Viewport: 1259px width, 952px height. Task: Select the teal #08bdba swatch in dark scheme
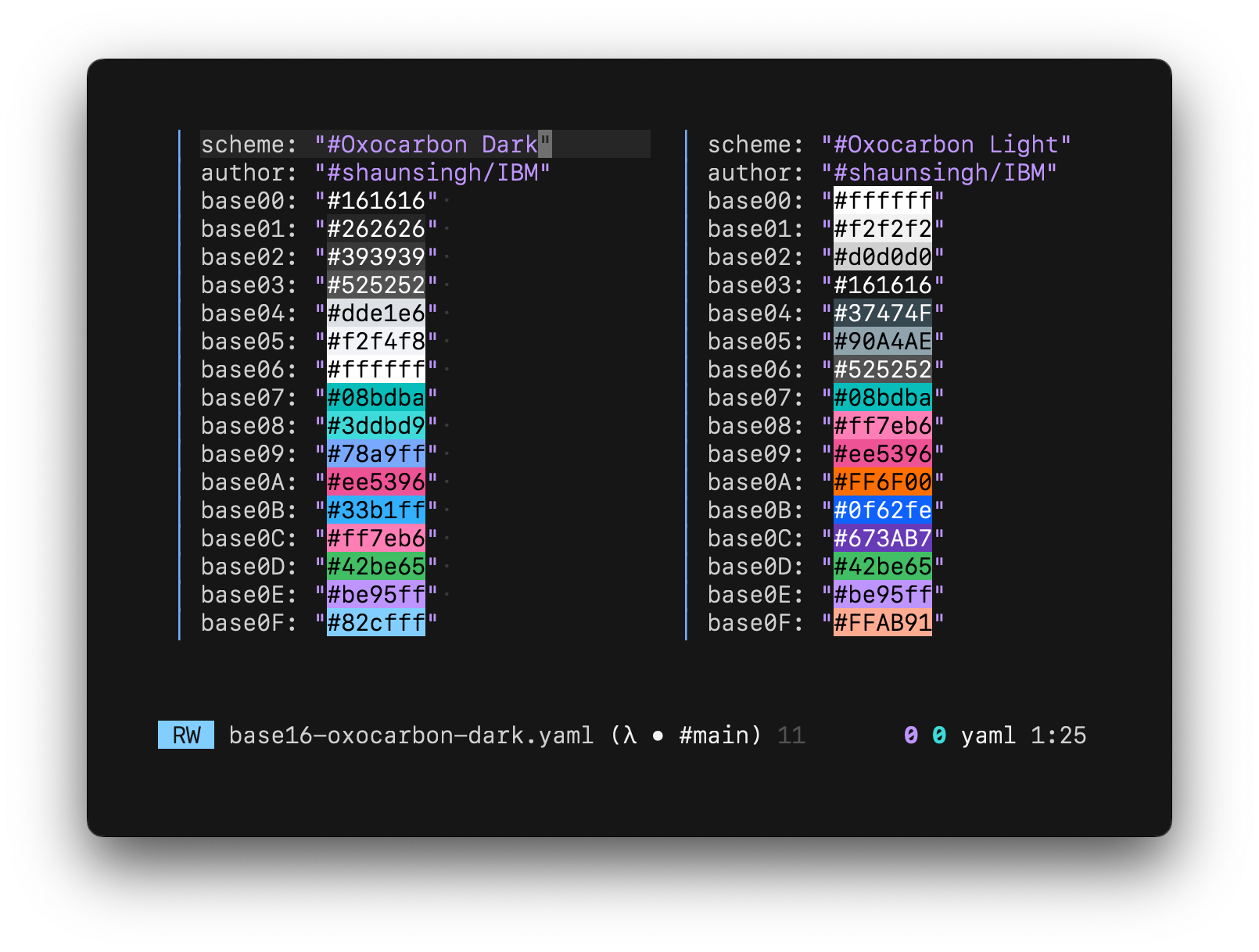375,398
